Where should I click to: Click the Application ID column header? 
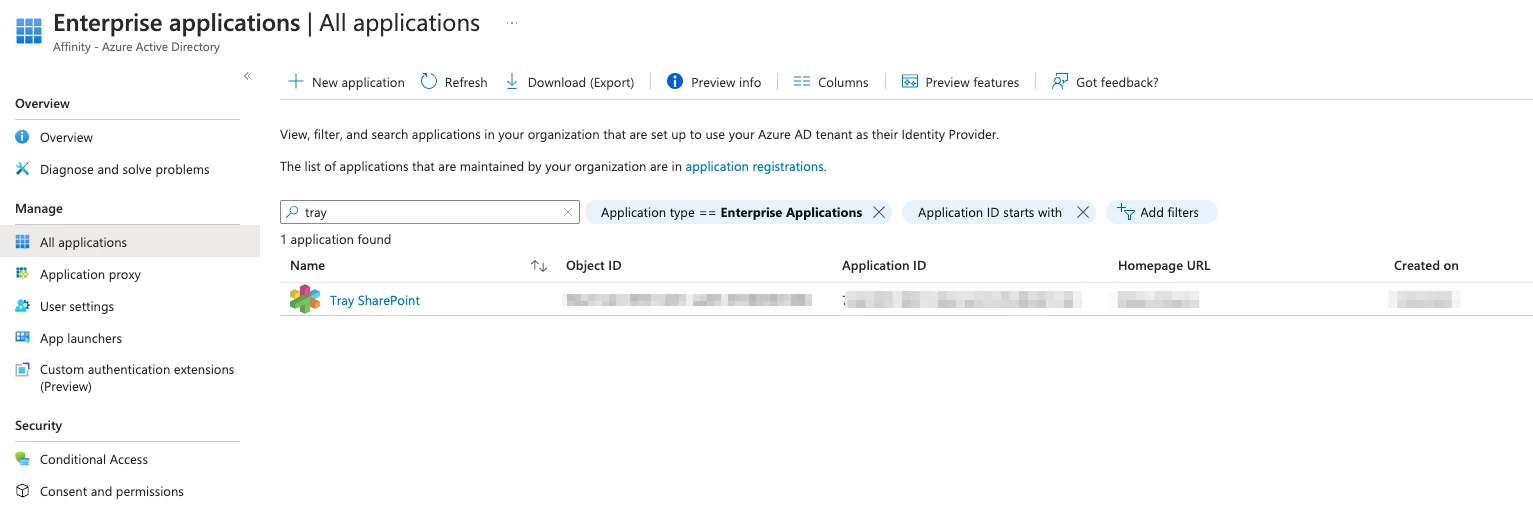pos(884,266)
